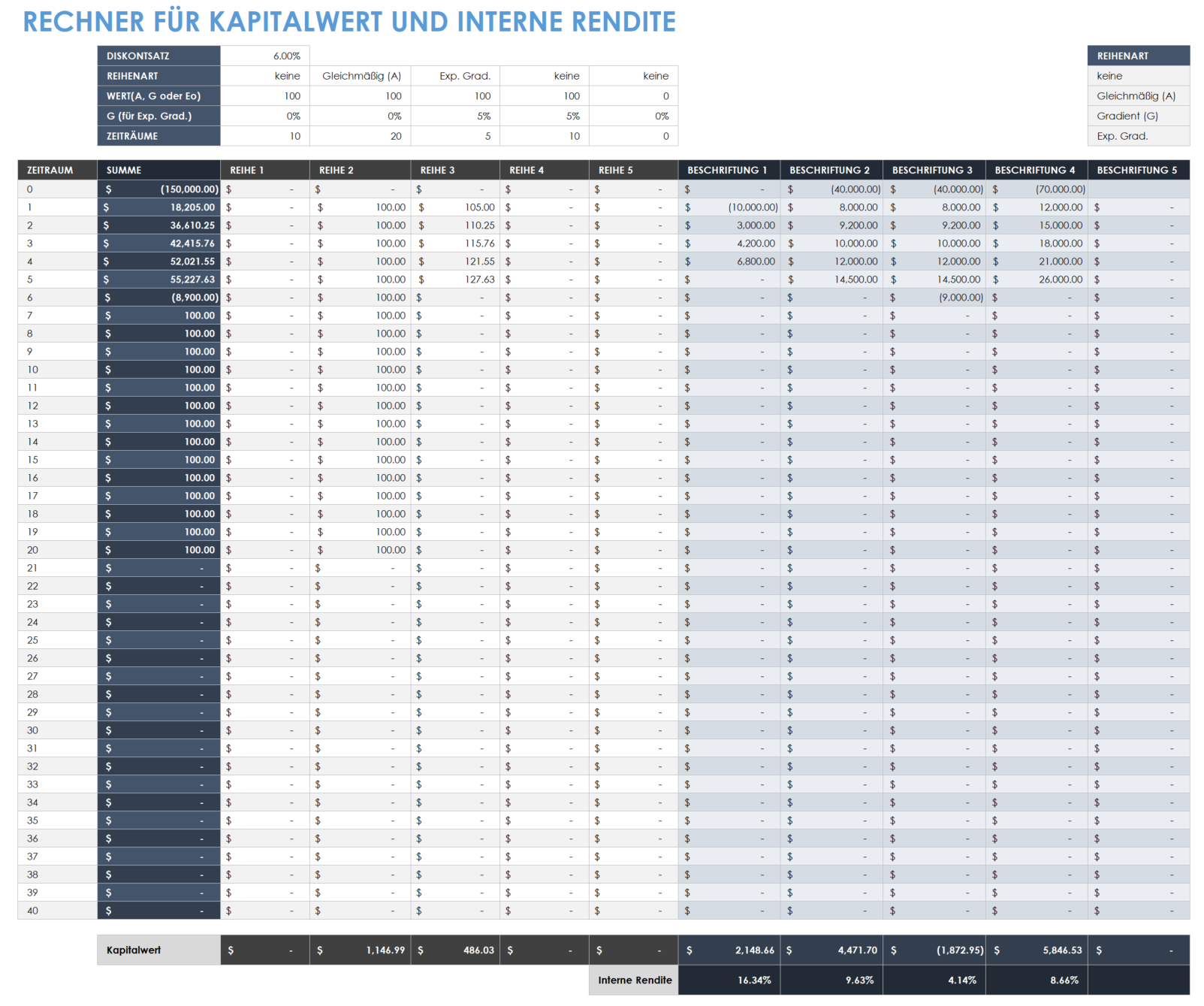This screenshot has height=1006, width=1204.
Task: Select the Kapitalwert value 486.03
Action: click(x=455, y=950)
